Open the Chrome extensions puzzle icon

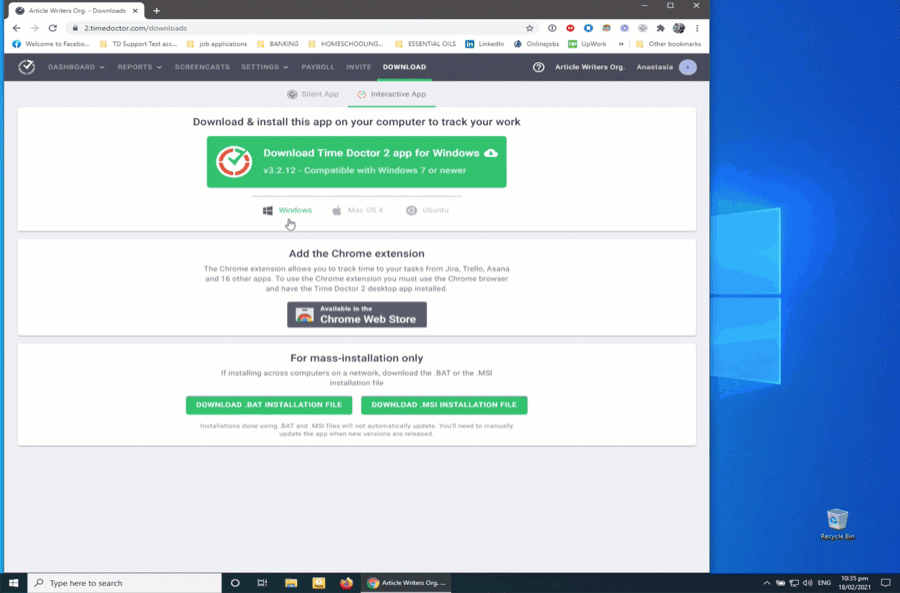pyautogui.click(x=661, y=28)
